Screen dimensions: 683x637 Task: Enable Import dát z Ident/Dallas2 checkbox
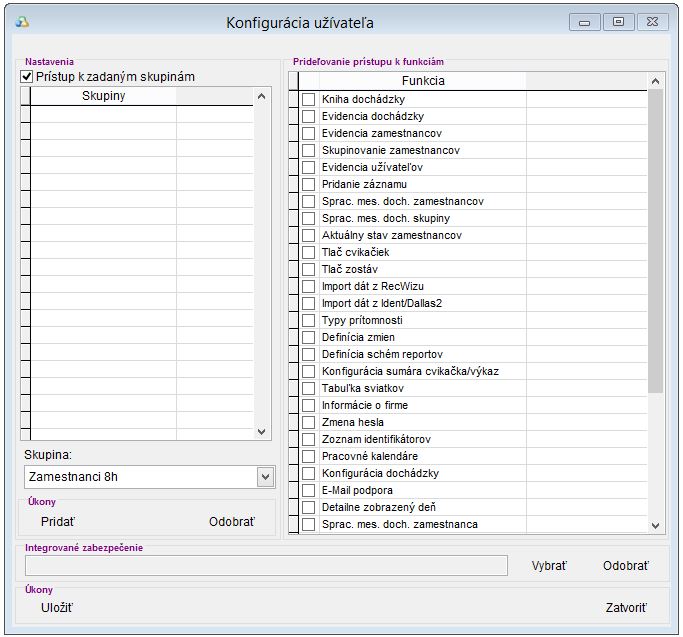[x=308, y=303]
